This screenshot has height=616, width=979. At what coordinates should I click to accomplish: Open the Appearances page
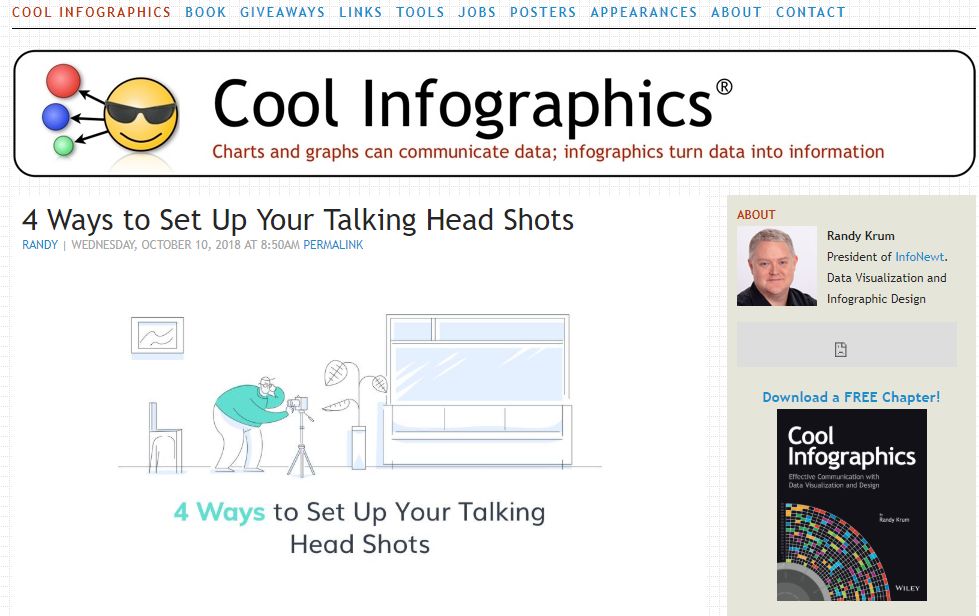click(x=644, y=12)
